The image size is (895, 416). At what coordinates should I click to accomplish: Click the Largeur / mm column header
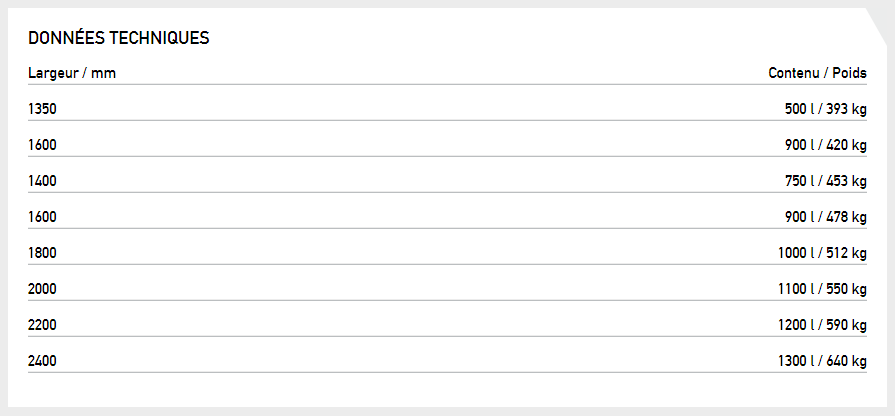[65, 73]
